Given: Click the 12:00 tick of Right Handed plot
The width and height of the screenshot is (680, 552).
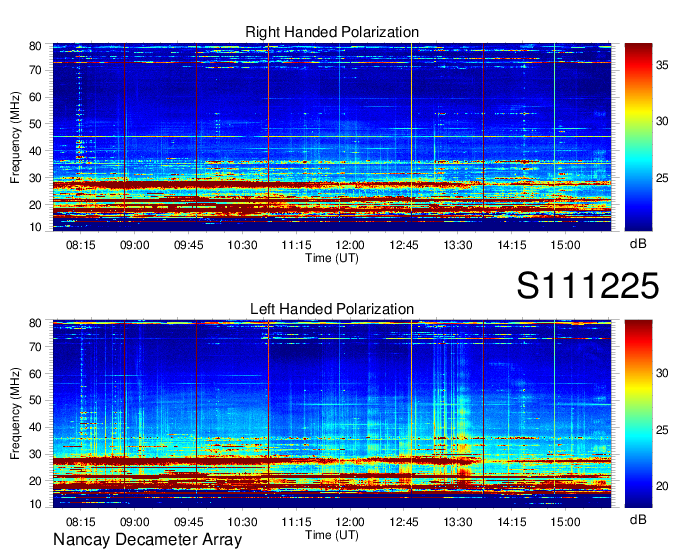Looking at the screenshot, I should (350, 245).
